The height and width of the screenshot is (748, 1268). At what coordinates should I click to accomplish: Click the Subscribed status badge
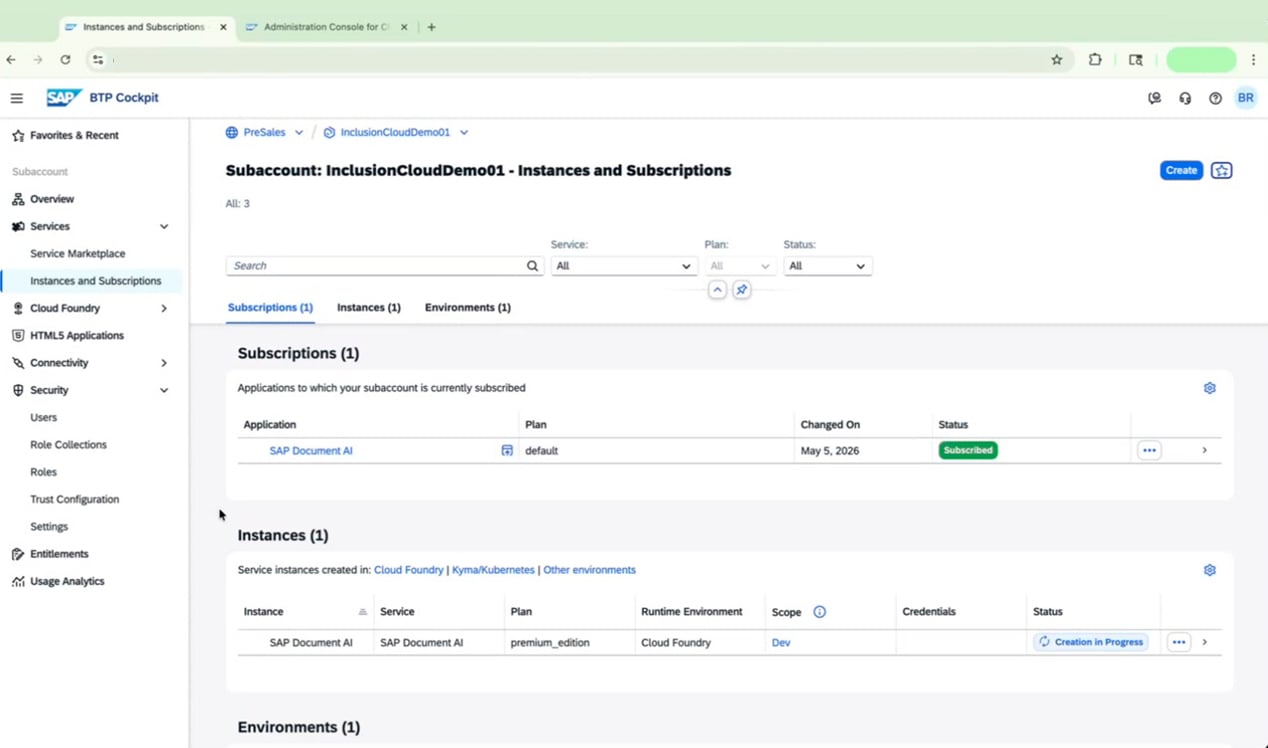point(968,450)
